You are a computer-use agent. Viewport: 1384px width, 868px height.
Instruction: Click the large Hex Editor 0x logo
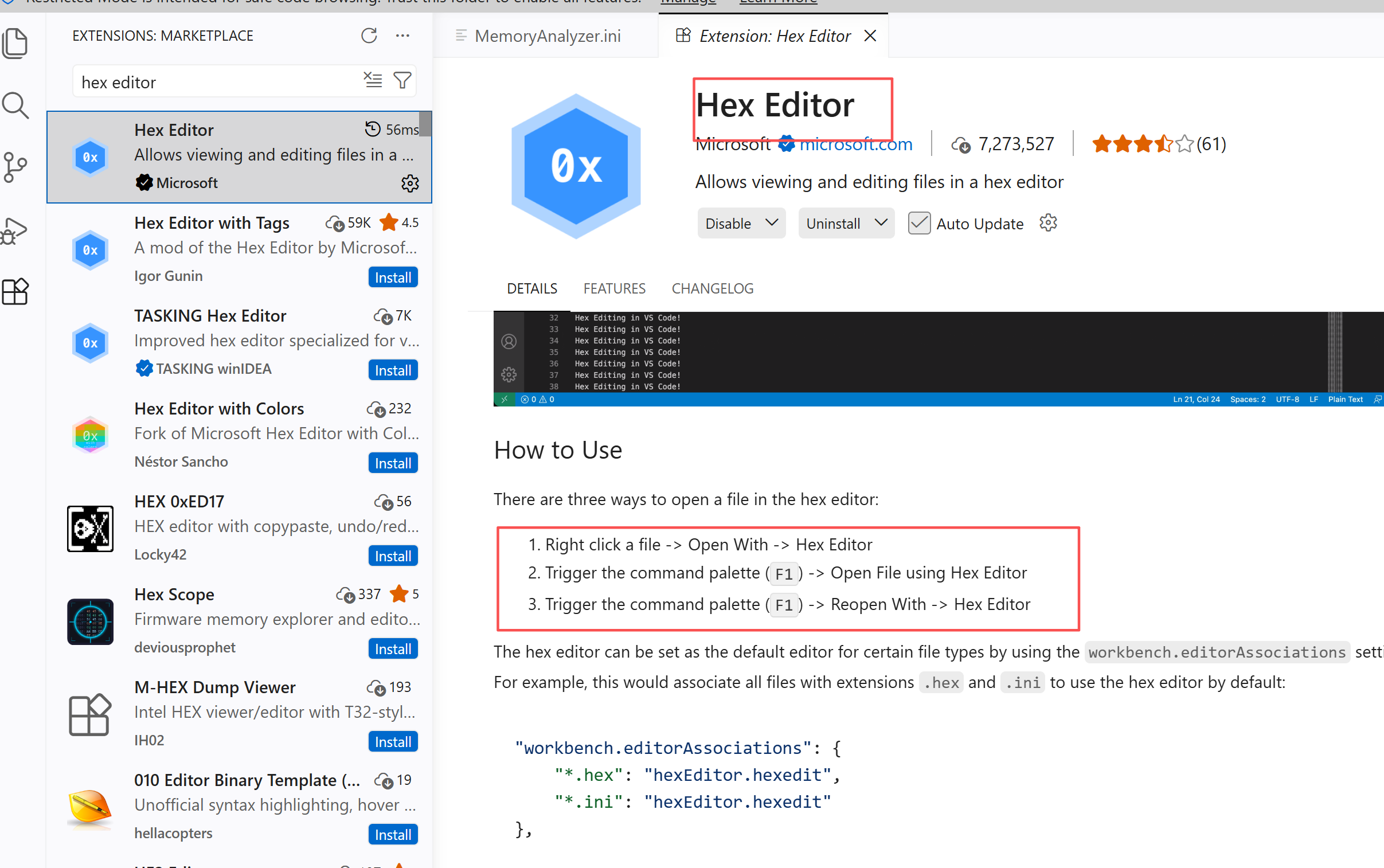pos(576,166)
